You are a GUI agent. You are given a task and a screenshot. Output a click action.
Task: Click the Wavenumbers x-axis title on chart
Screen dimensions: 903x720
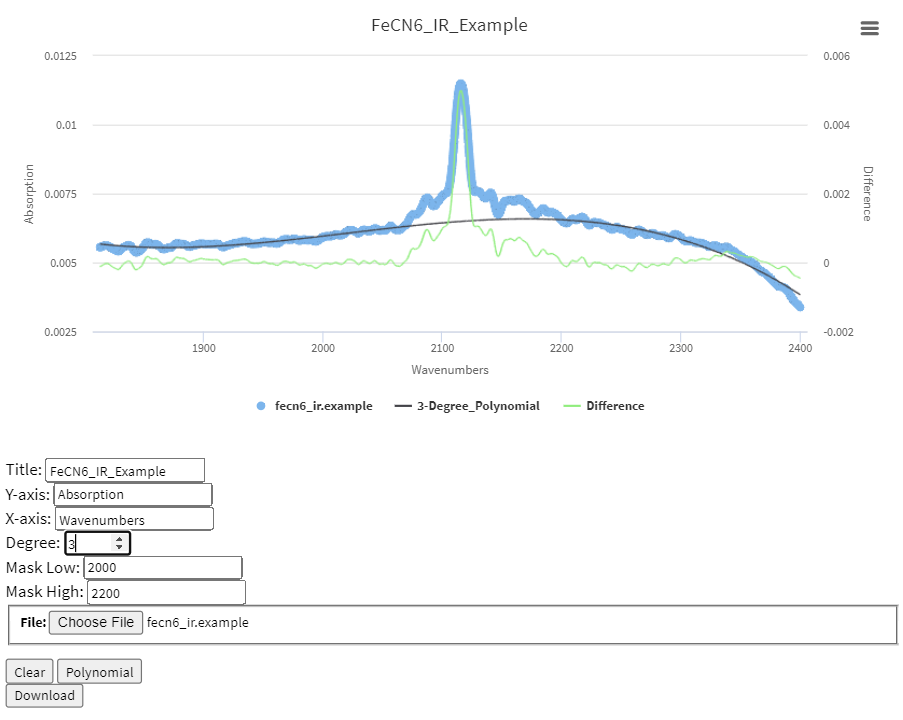pos(450,370)
